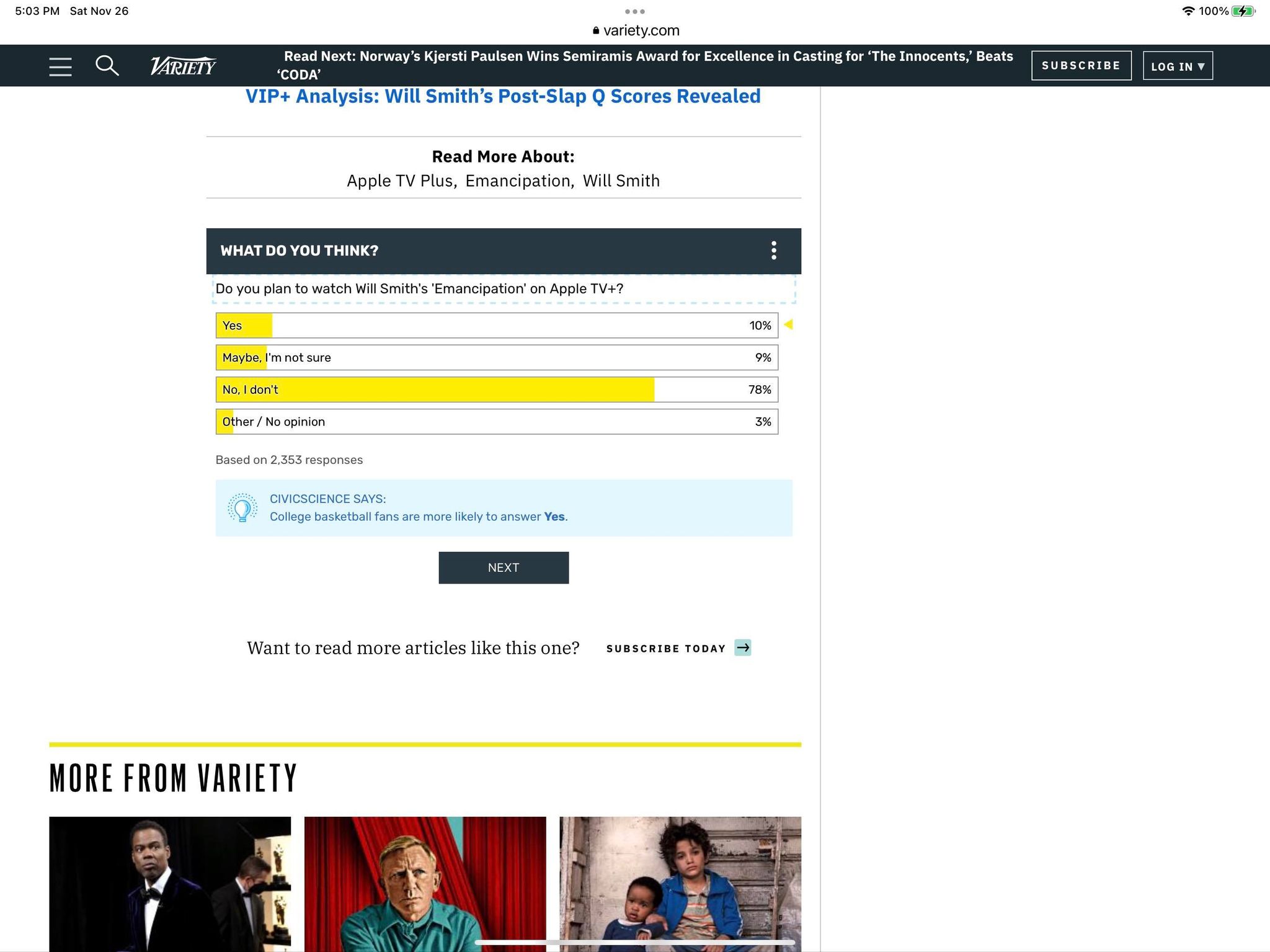The width and height of the screenshot is (1270, 952).
Task: Open the Chris Rock article thumbnail
Action: (x=170, y=884)
